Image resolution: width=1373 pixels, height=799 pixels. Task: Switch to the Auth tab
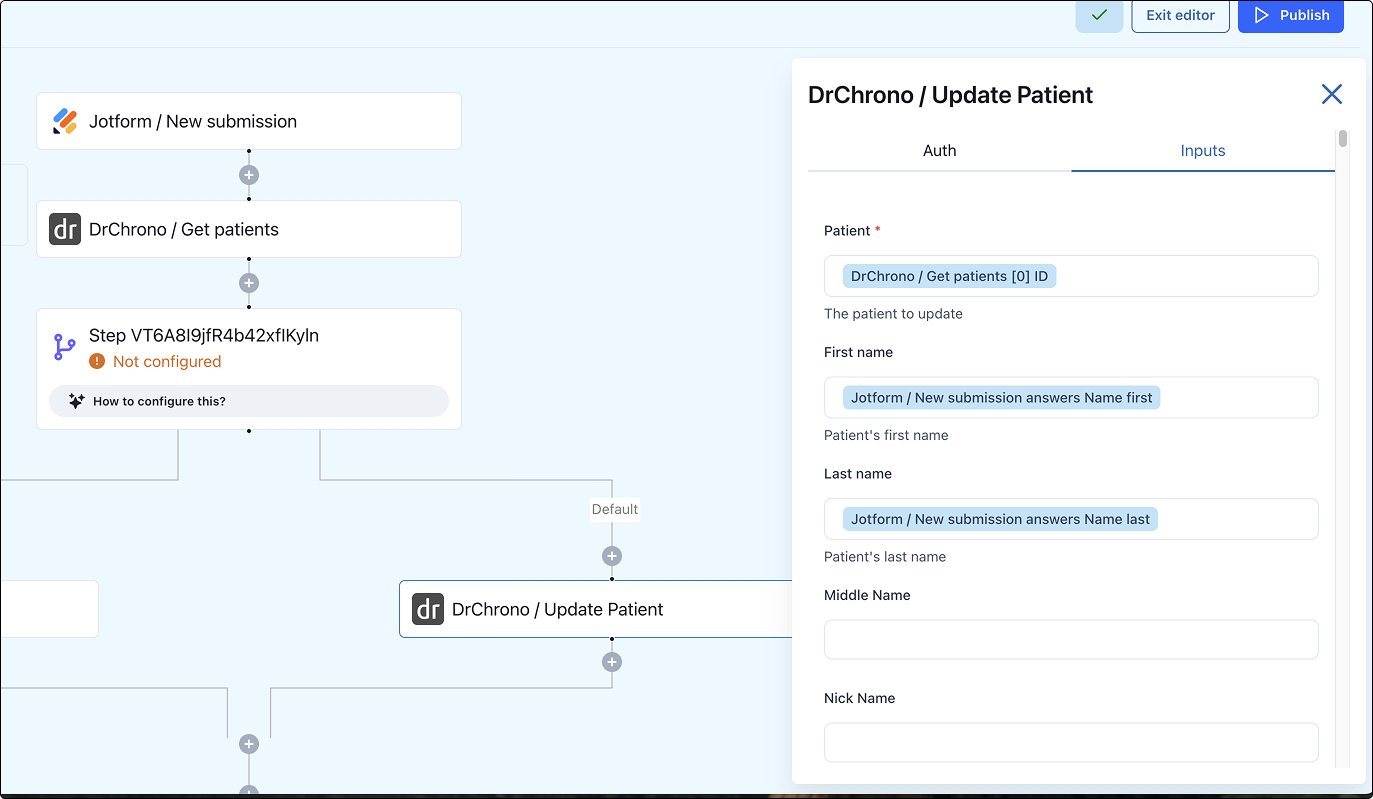click(x=939, y=151)
